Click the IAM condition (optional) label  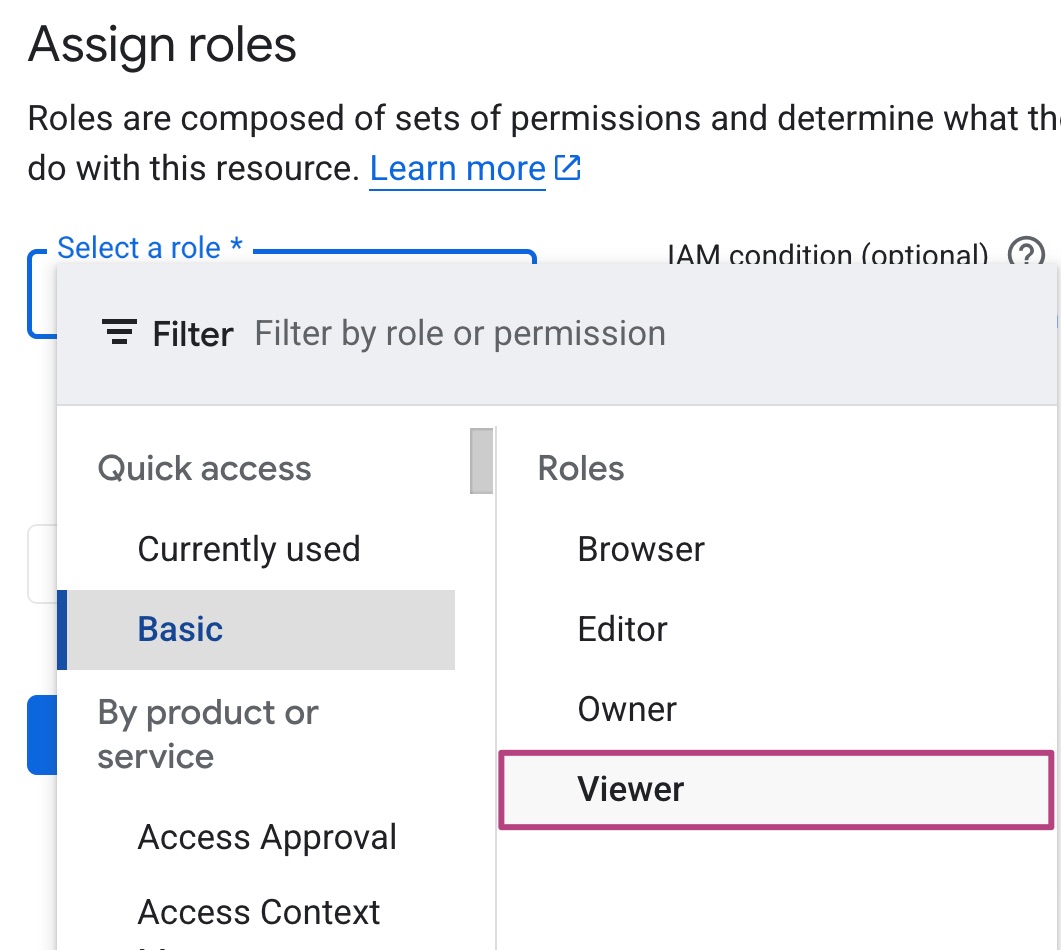tap(828, 254)
